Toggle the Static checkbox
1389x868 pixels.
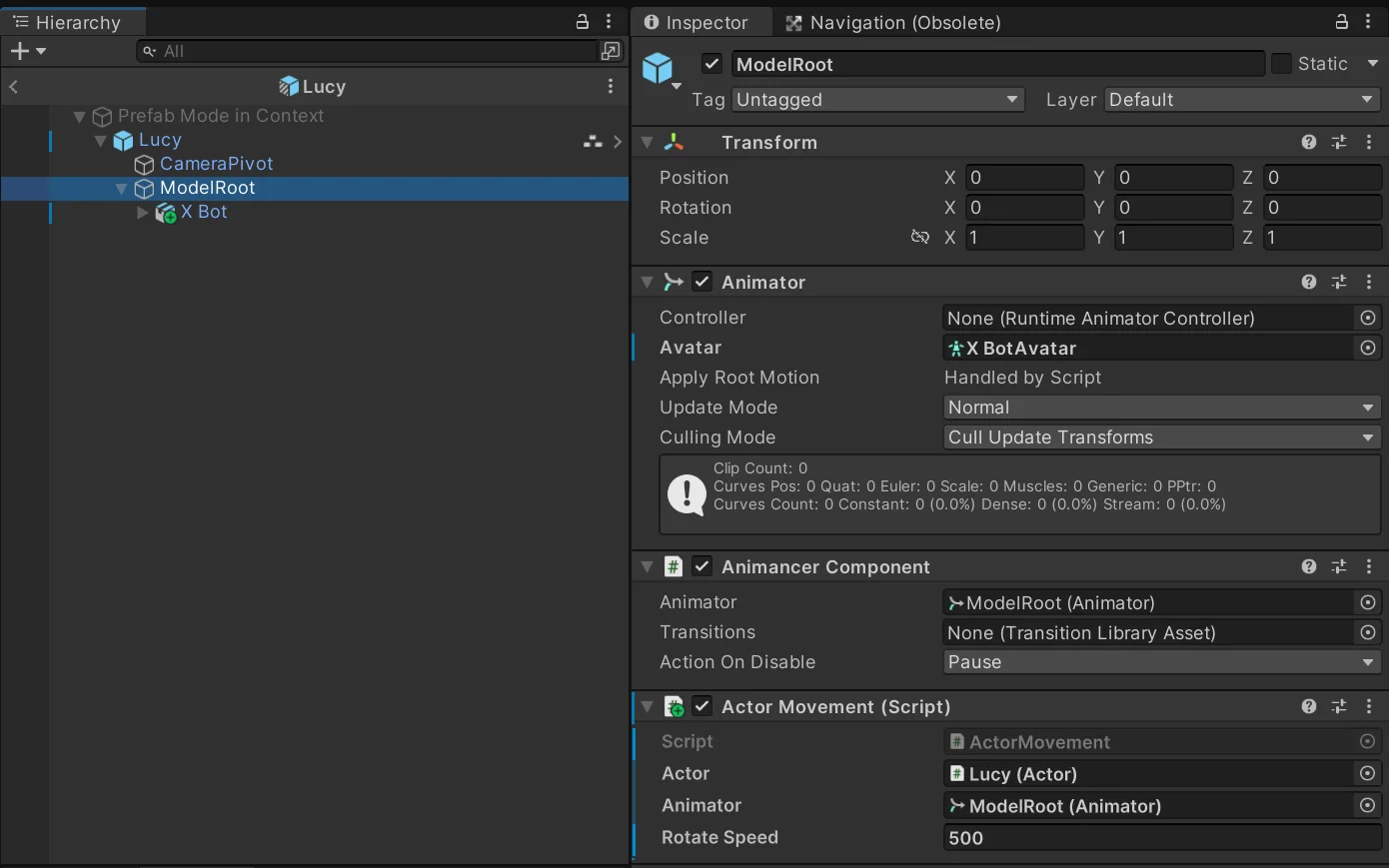1281,64
